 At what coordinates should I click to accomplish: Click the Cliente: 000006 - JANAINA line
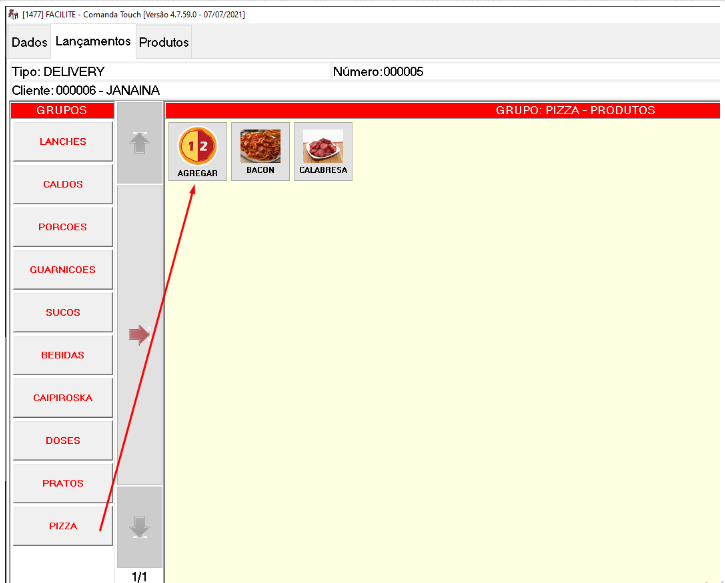365,90
